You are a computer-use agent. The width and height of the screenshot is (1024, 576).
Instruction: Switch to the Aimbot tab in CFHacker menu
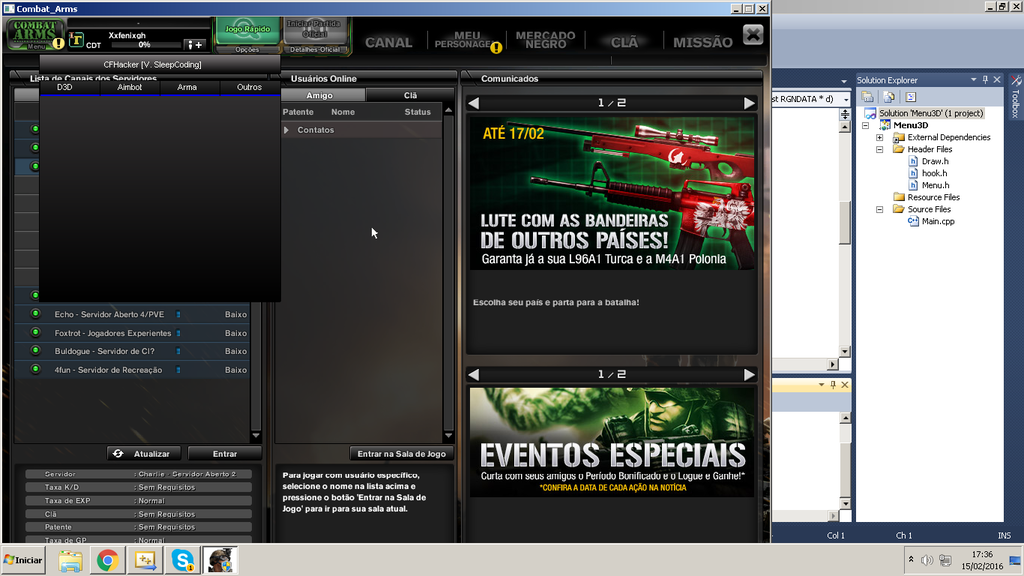(x=129, y=87)
